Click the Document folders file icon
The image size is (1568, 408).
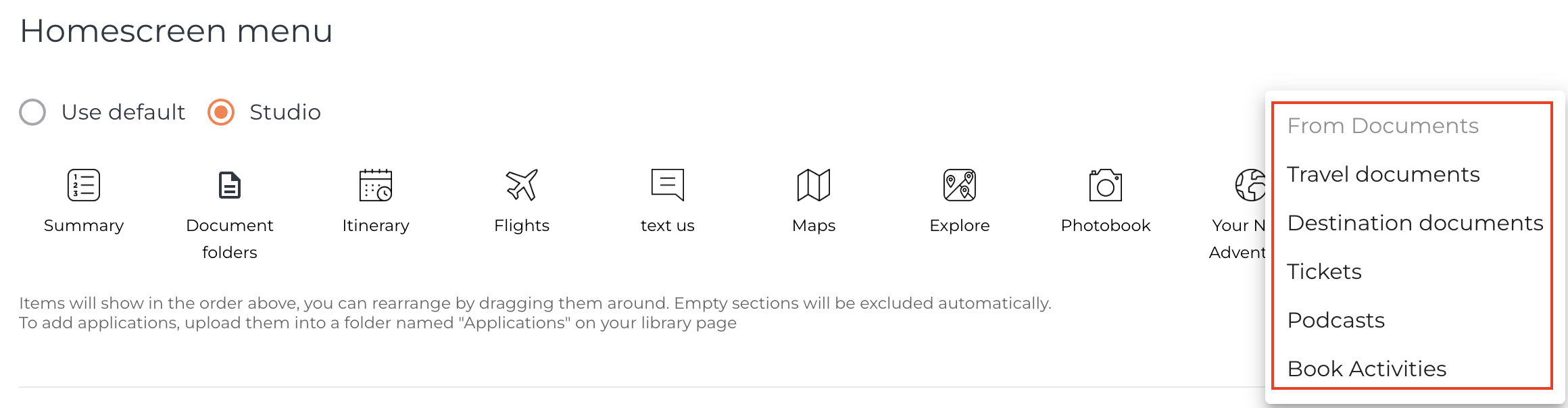point(230,185)
